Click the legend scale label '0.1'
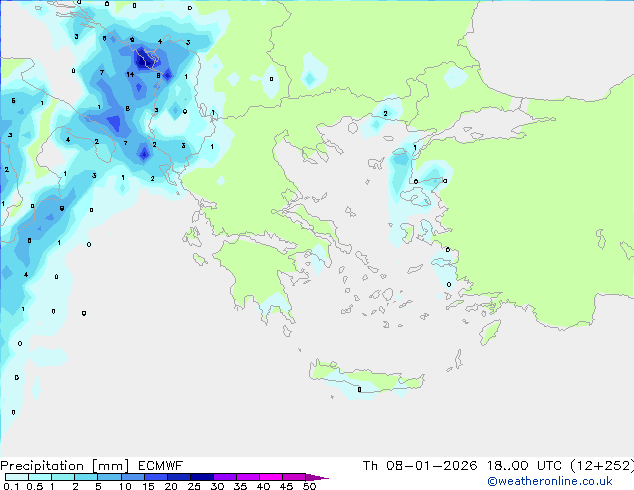Image resolution: width=634 pixels, height=490 pixels. (x=11, y=486)
